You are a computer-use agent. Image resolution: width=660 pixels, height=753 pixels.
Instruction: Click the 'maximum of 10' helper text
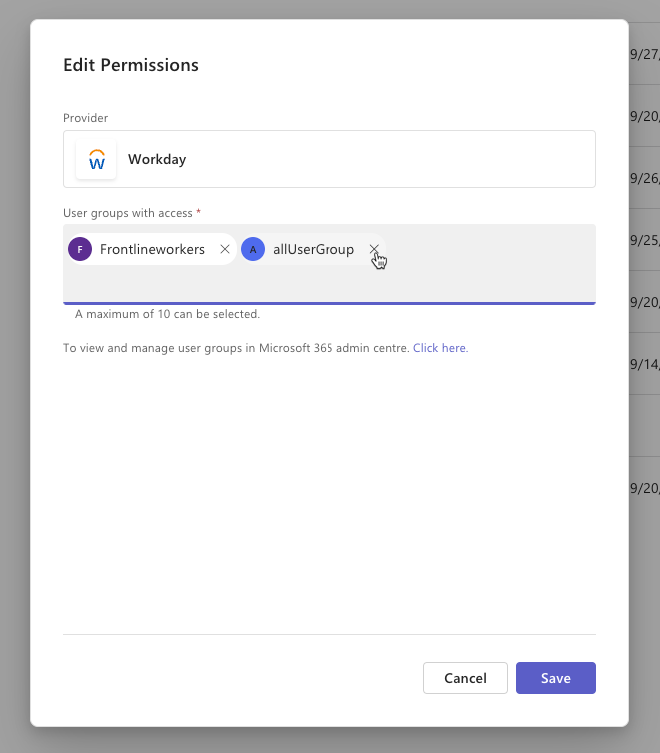[x=167, y=314]
